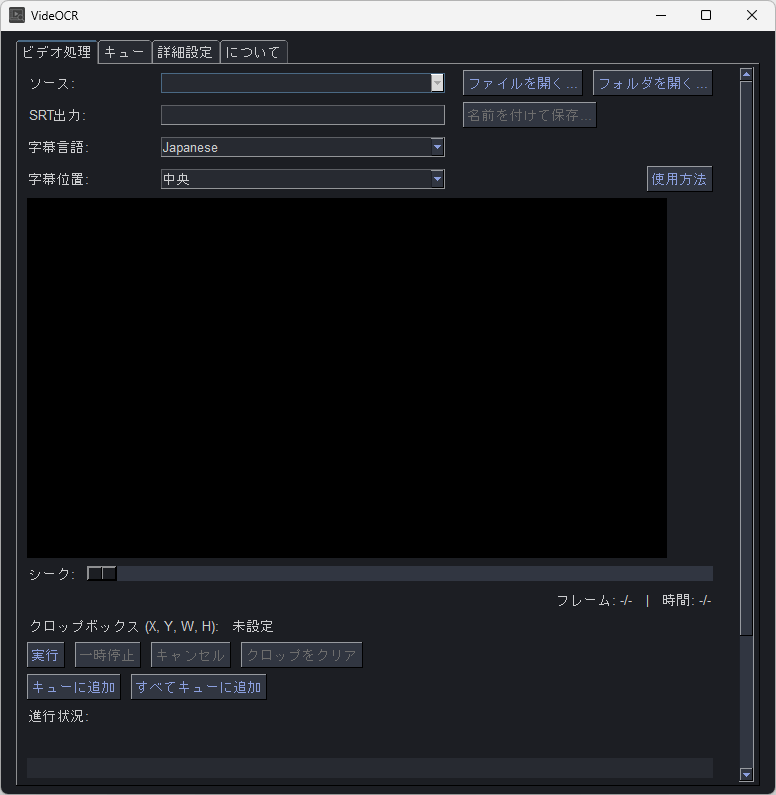776x795 pixels.
Task: Switch to the キュー tab
Action: pos(125,52)
